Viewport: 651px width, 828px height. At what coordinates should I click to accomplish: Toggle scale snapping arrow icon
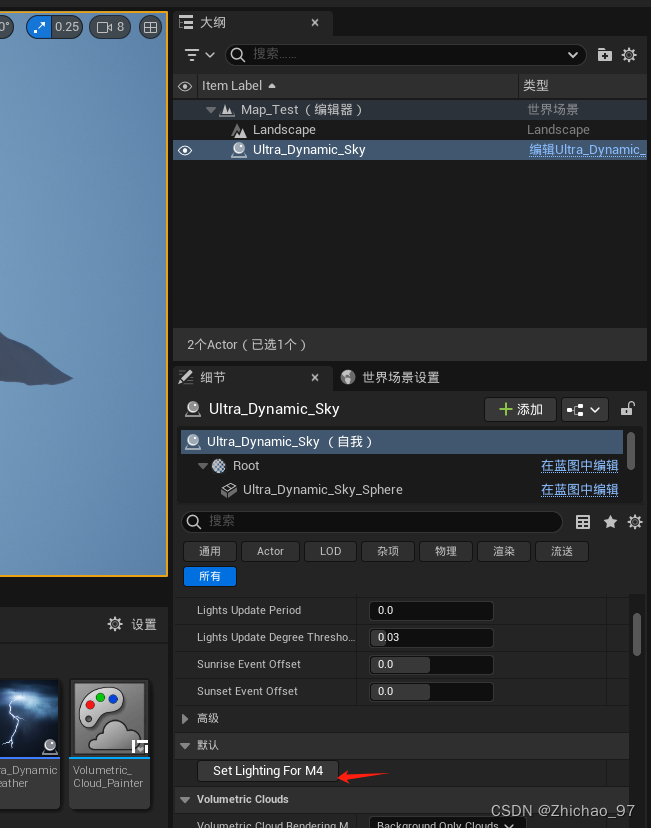click(39, 27)
